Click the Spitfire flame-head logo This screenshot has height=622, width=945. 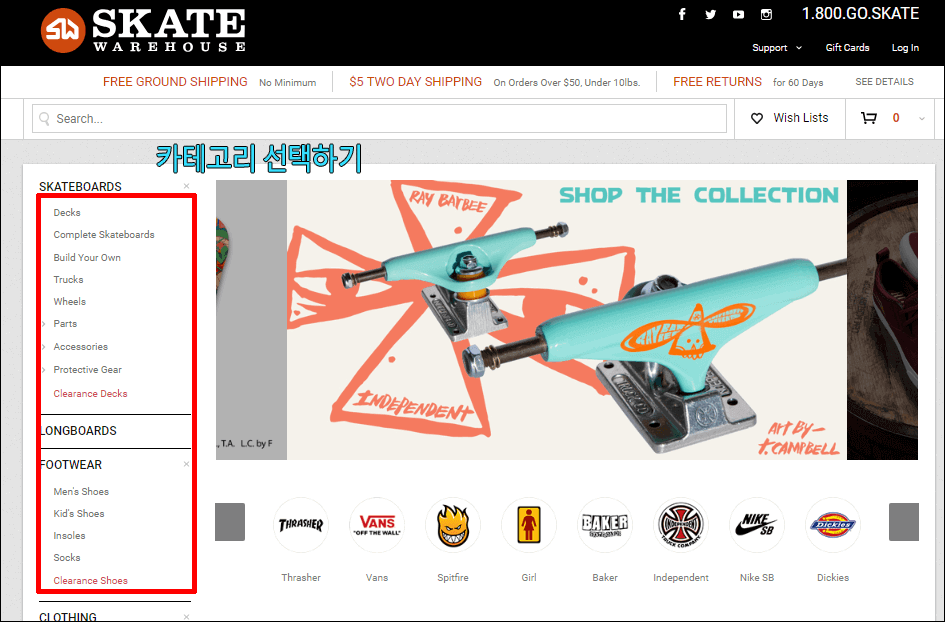(453, 525)
